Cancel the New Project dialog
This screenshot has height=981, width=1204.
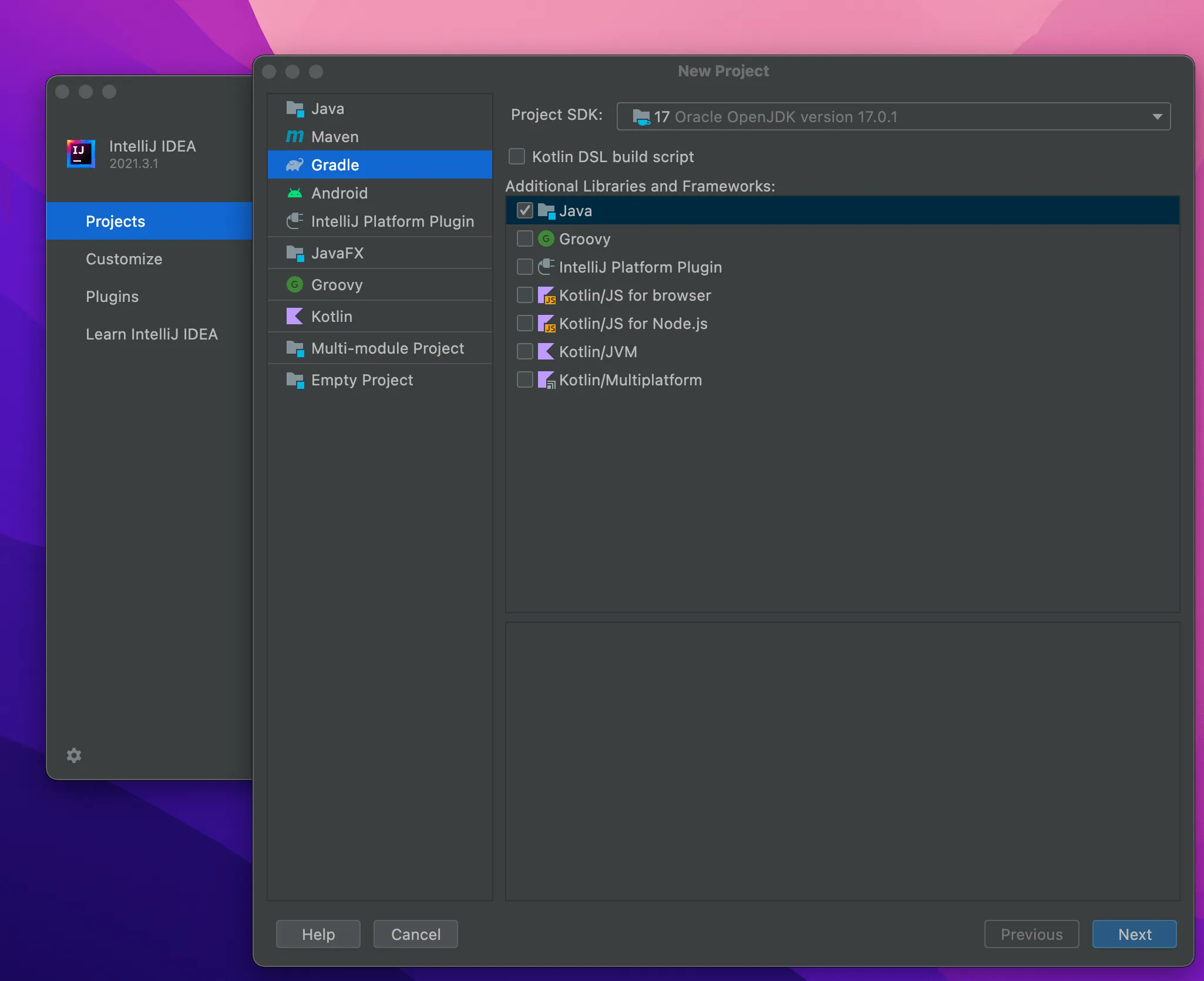(415, 934)
